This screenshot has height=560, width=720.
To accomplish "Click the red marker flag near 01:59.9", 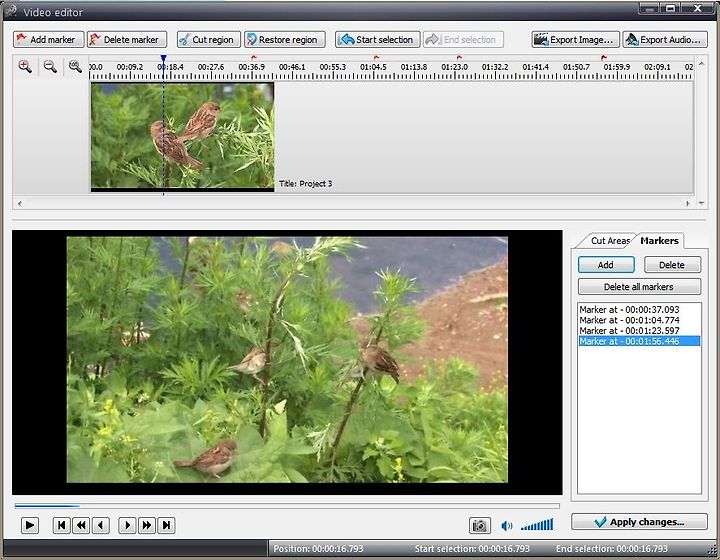I will 604,58.
